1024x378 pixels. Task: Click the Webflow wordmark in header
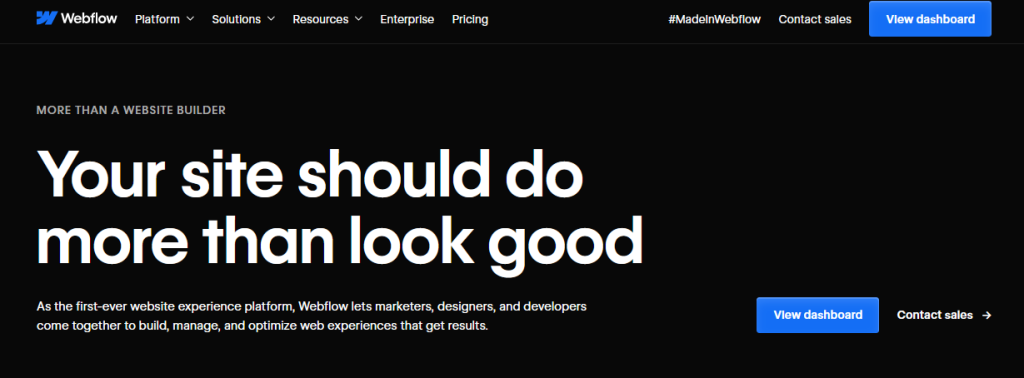click(89, 18)
